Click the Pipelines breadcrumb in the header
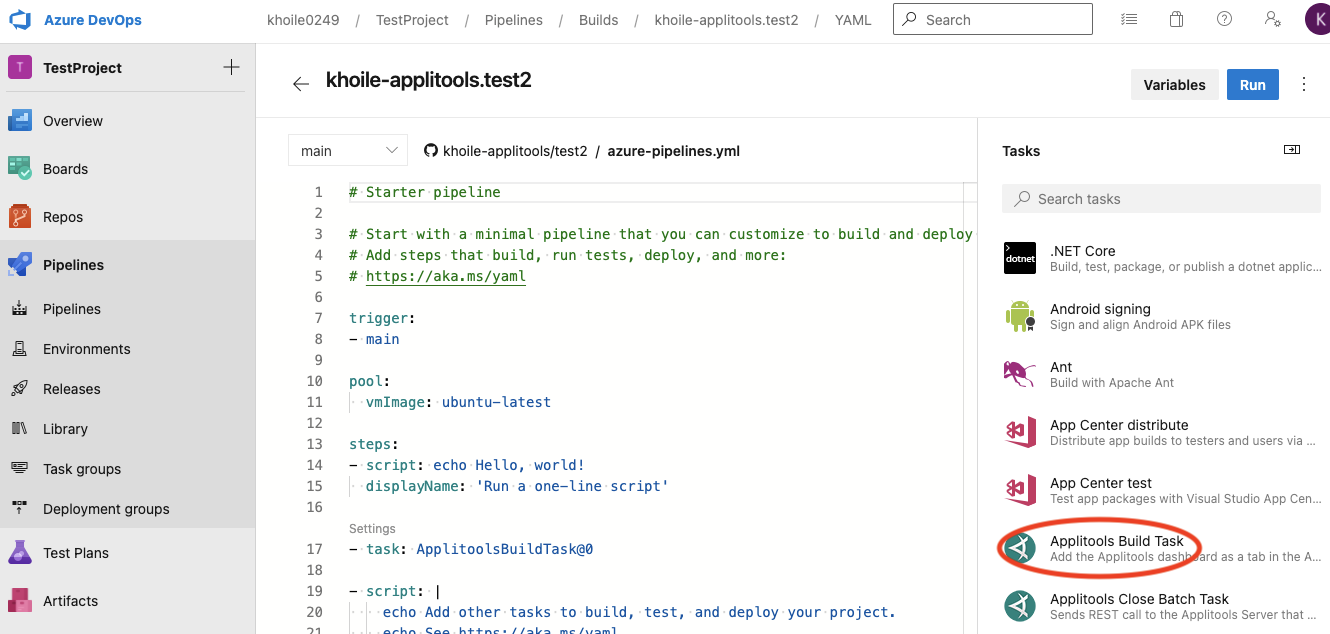Viewport: 1330px width, 634px height. (514, 20)
